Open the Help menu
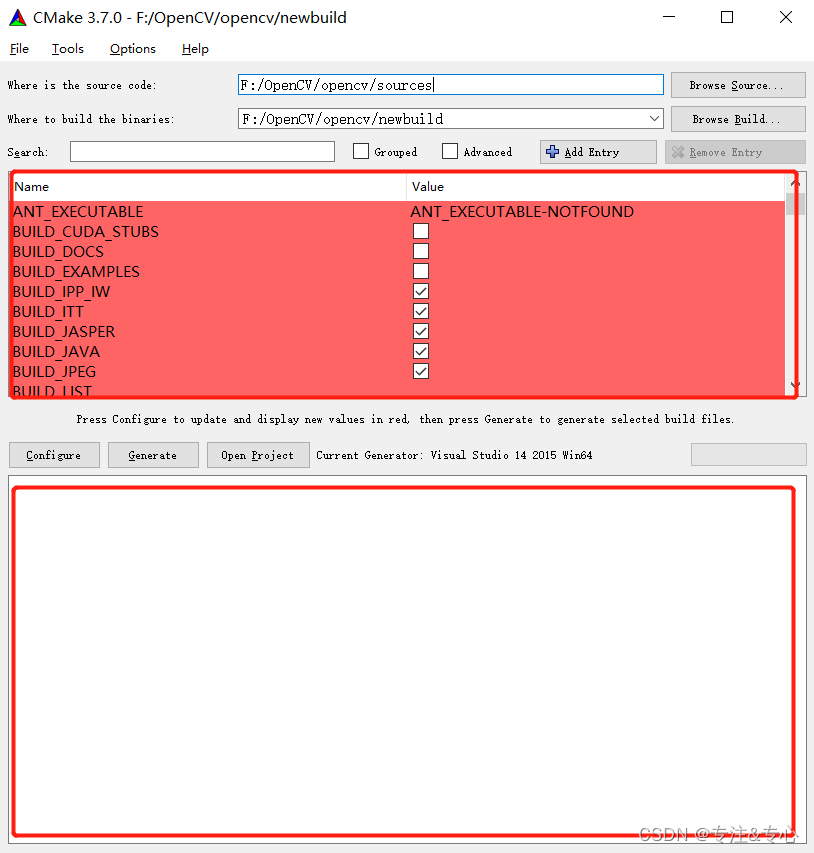Screen dimensions: 814x853 click(x=195, y=49)
